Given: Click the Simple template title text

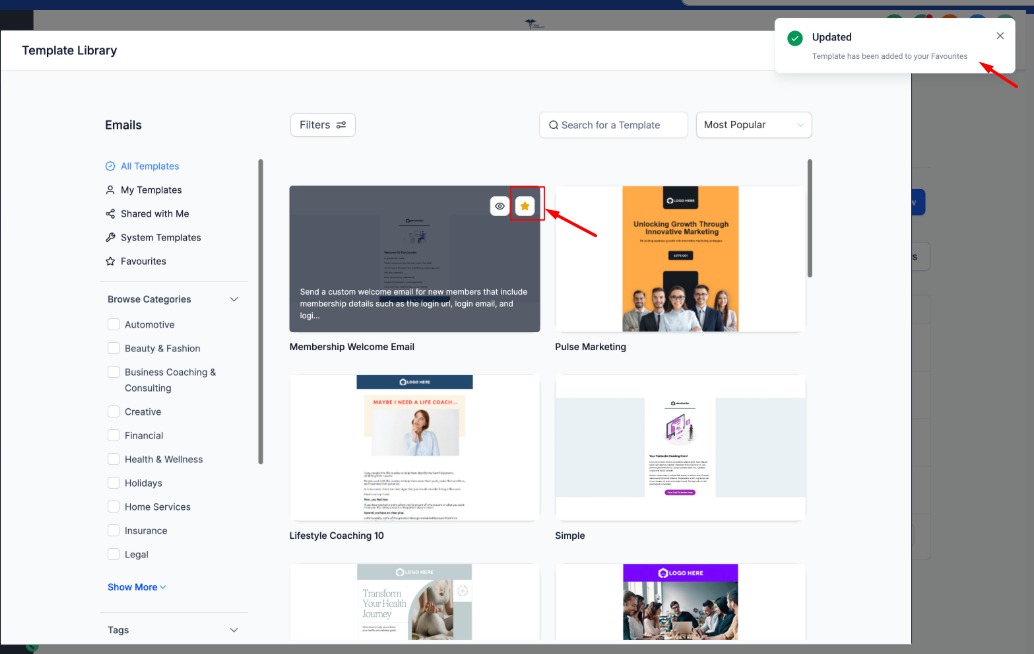Looking at the screenshot, I should [570, 535].
